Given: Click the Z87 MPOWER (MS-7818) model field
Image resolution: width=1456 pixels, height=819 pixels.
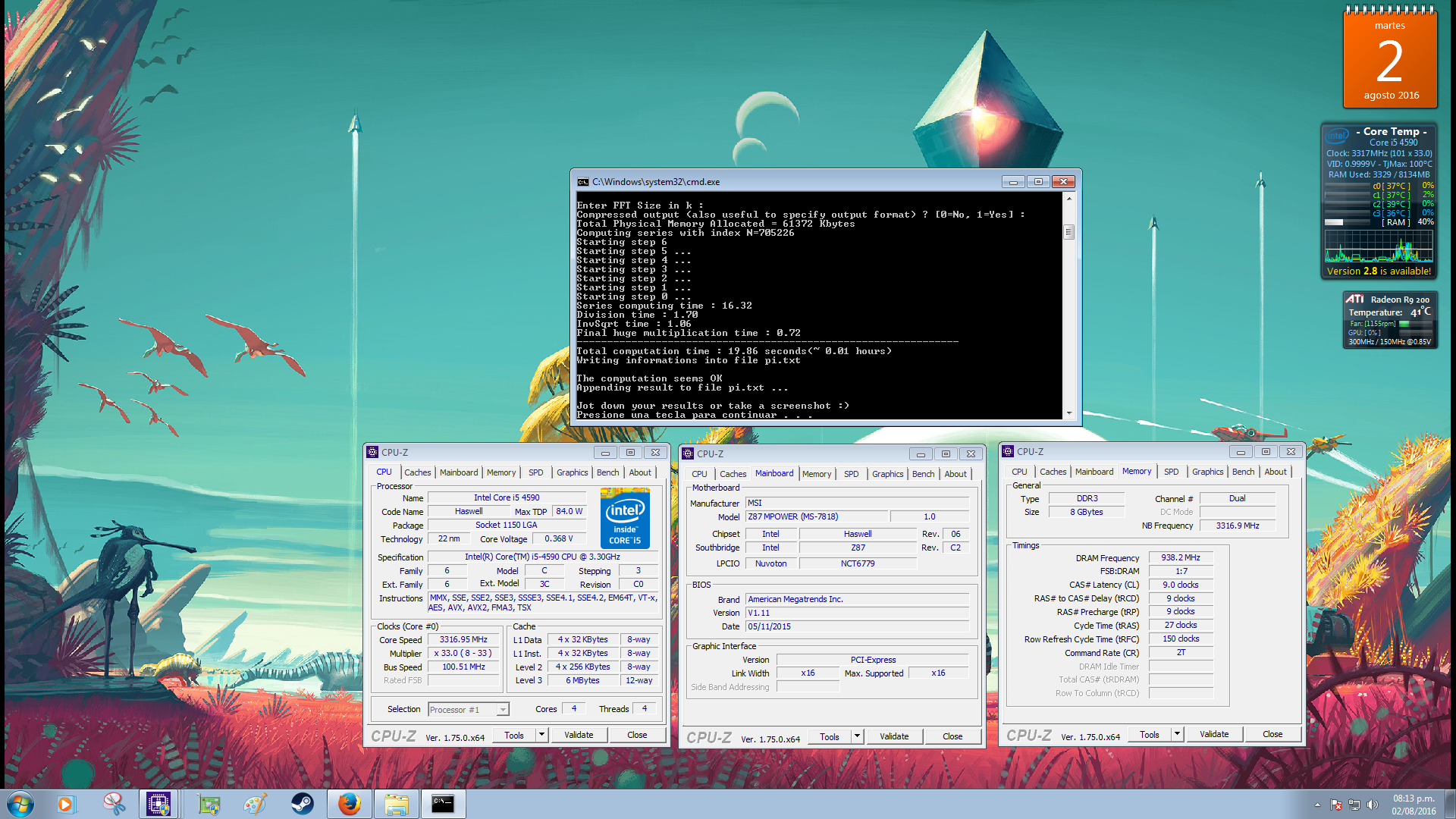Looking at the screenshot, I should pyautogui.click(x=816, y=516).
